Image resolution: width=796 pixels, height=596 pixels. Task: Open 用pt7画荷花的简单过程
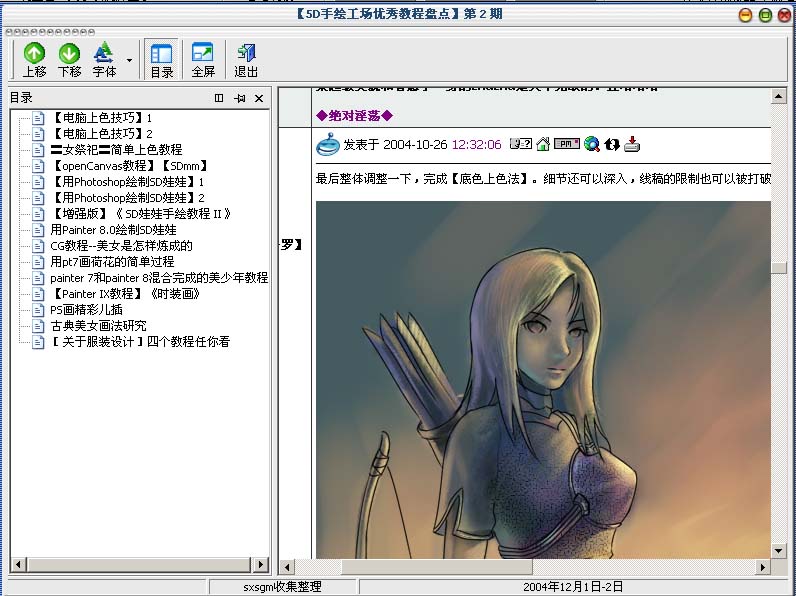pyautogui.click(x=112, y=261)
